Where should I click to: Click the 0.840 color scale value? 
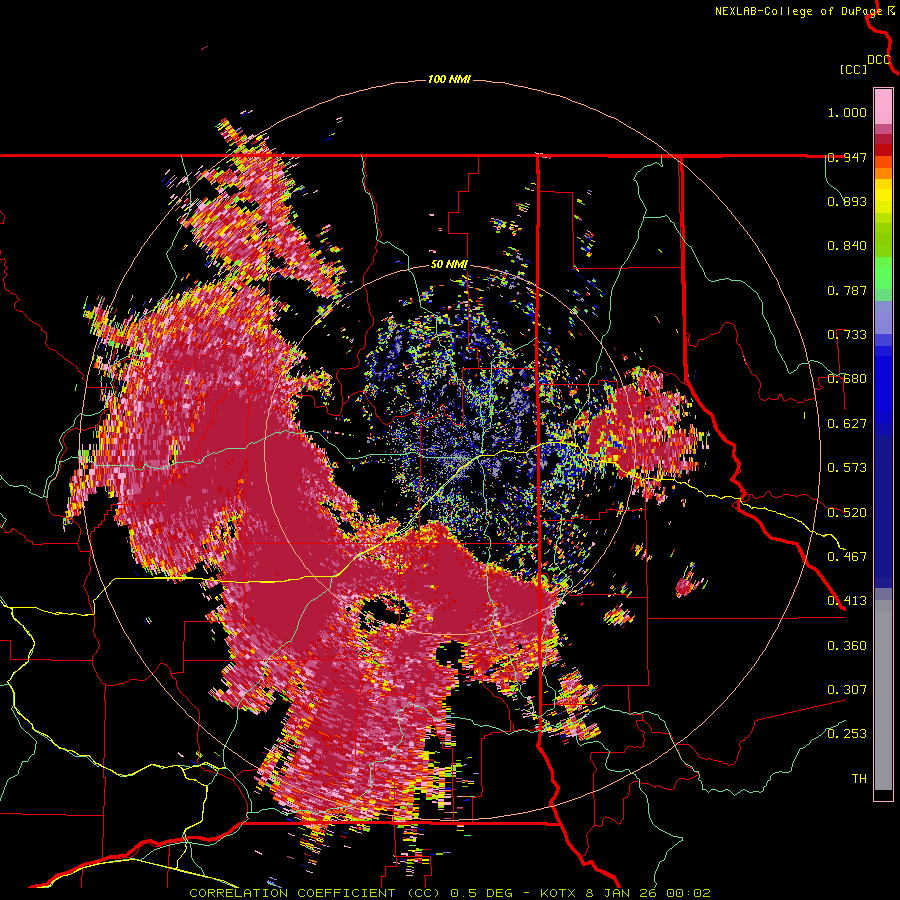point(847,246)
